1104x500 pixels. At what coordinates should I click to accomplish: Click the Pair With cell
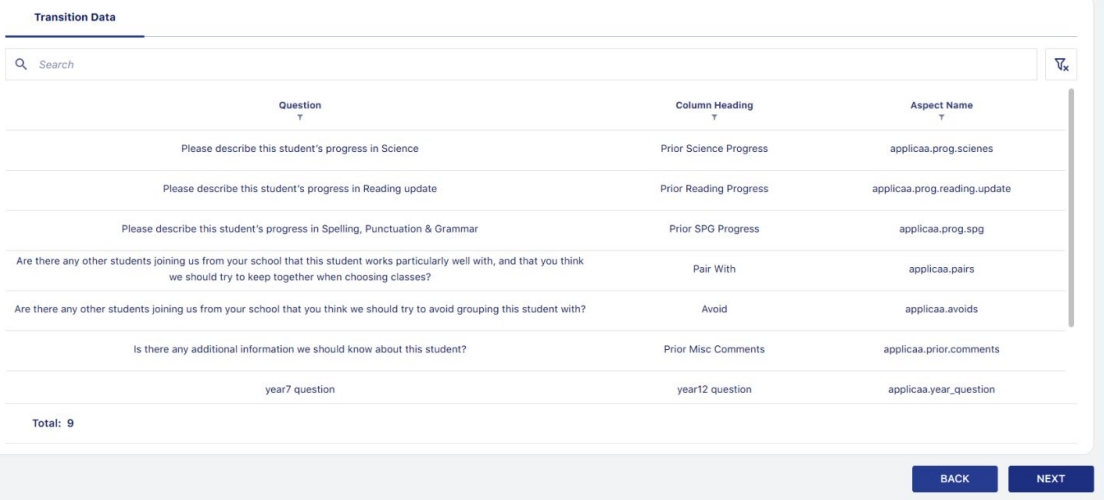[x=714, y=269]
